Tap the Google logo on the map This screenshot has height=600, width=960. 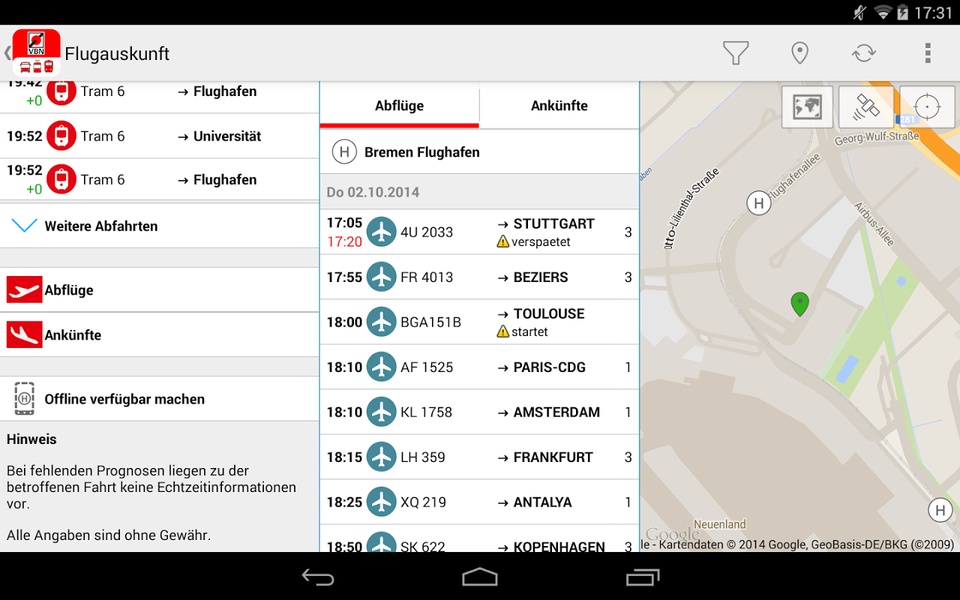pyautogui.click(x=672, y=534)
